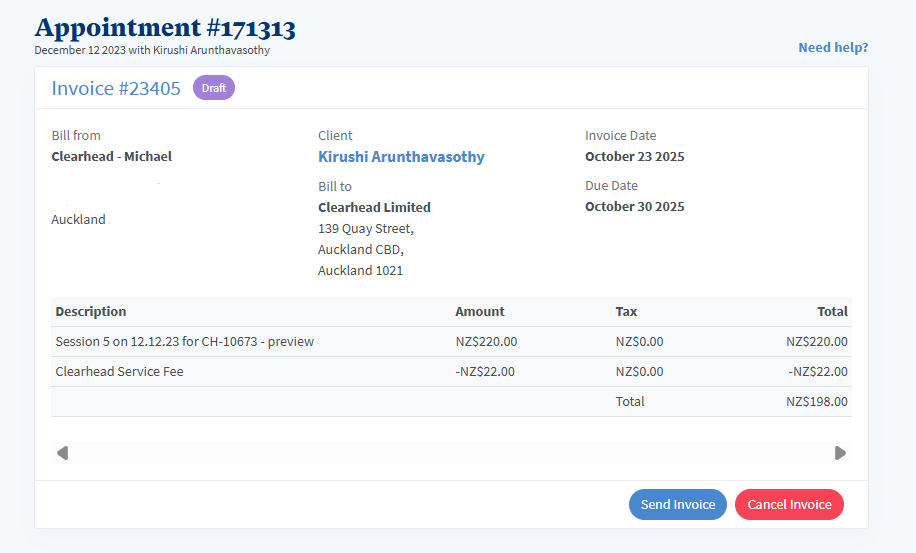Select the Clearhead Service Fee row
The width and height of the screenshot is (916, 553).
(119, 372)
